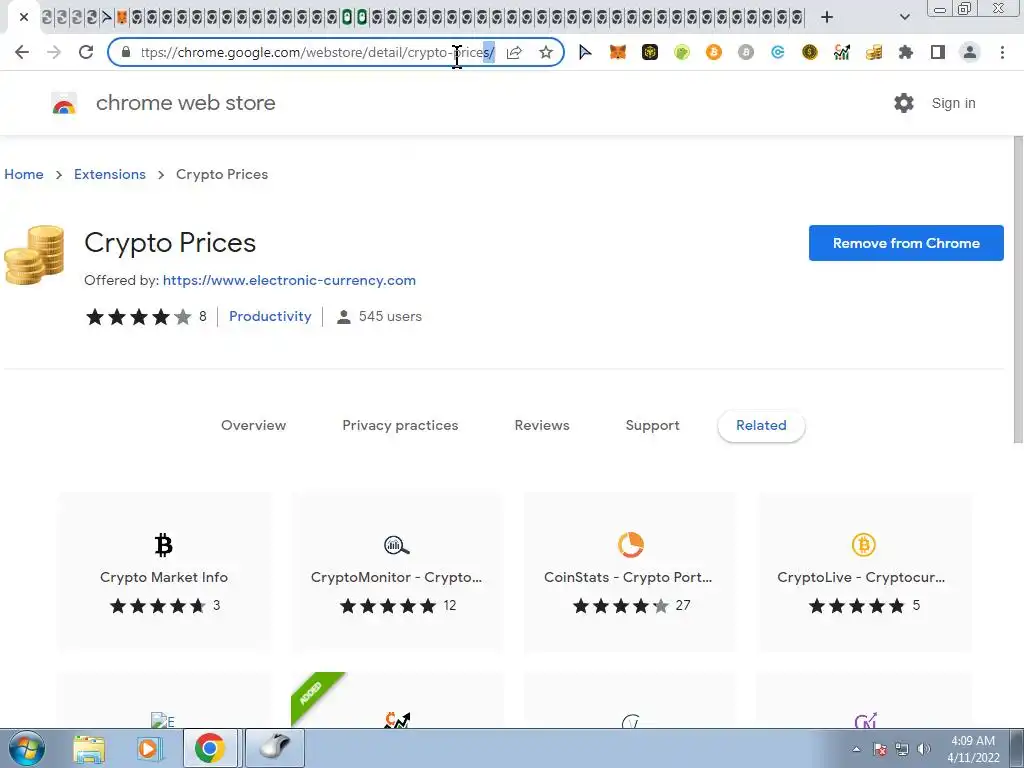Switch to the Reviews tab
The image size is (1024, 768).
coord(542,426)
